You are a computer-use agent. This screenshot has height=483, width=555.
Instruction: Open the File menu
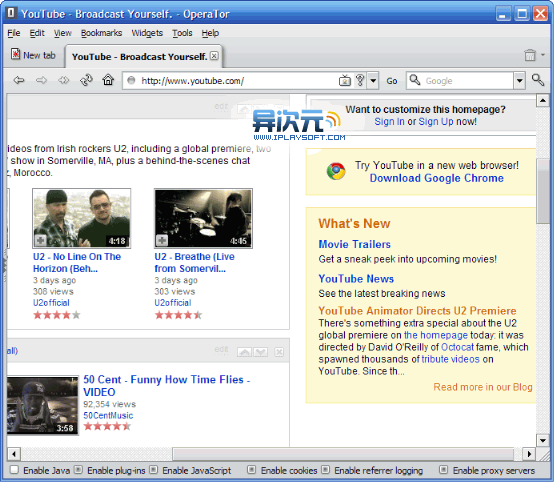(x=14, y=33)
